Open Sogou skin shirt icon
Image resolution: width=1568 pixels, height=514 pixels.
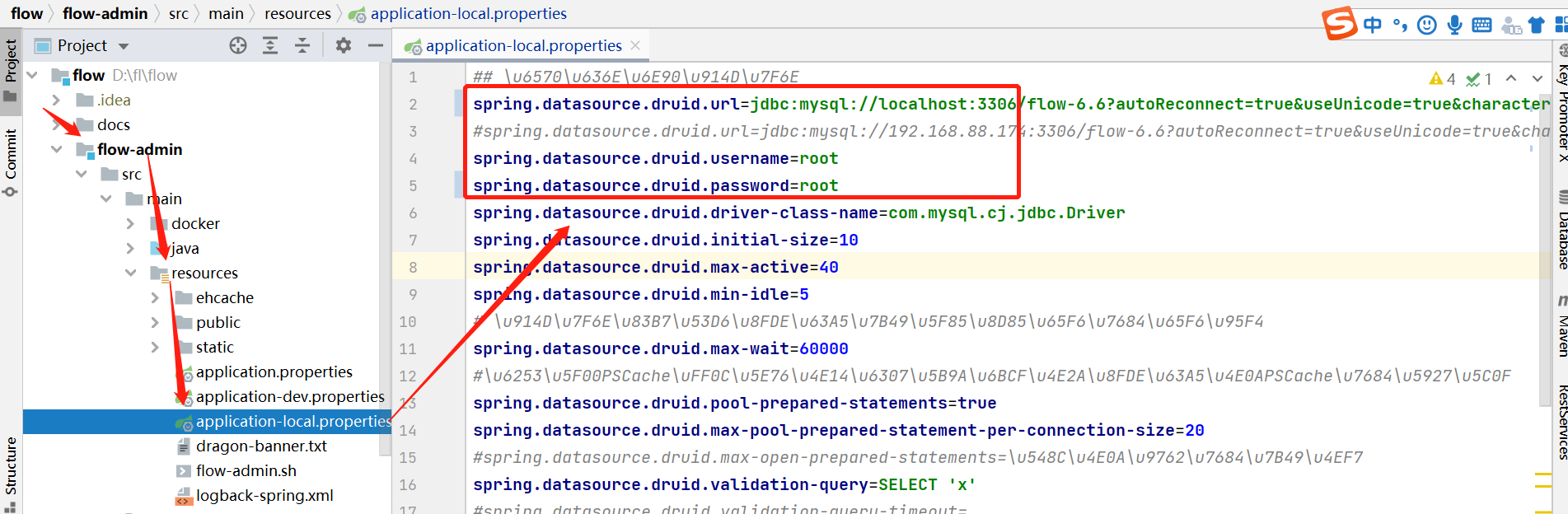(1537, 25)
